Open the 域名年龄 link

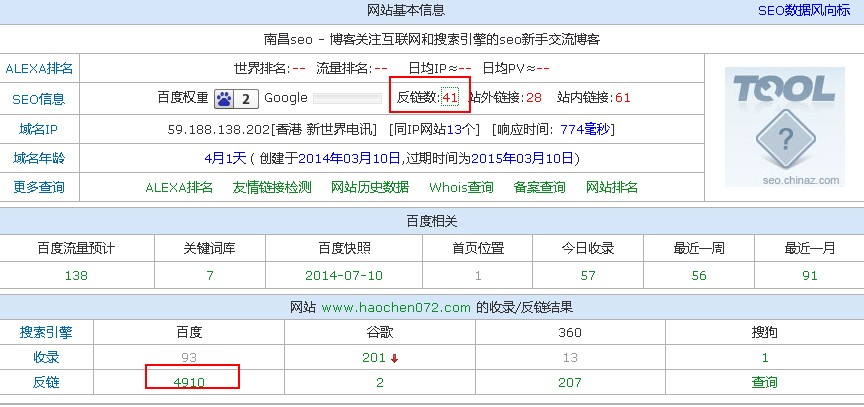point(39,159)
